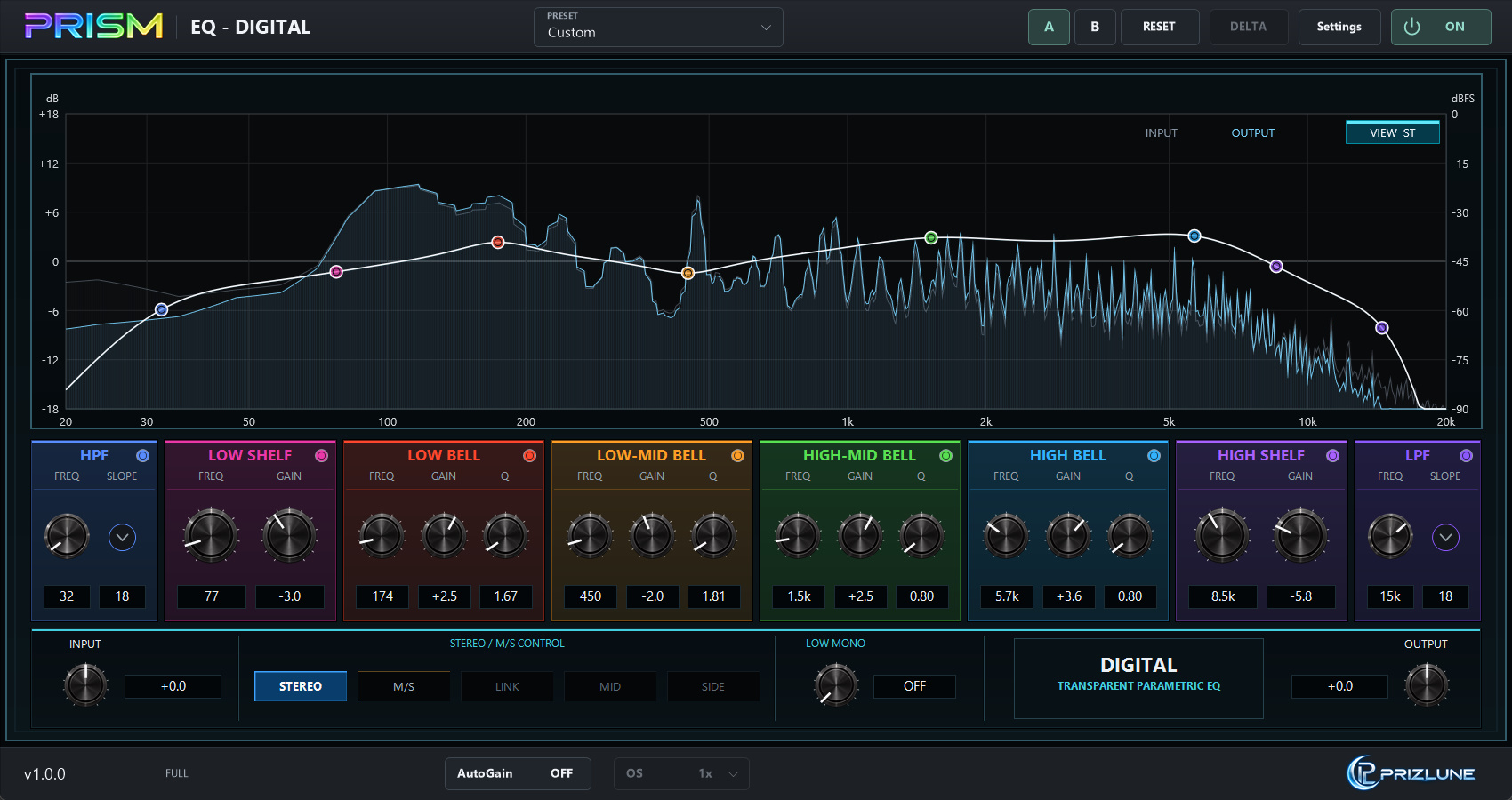Switch to M/S mode
This screenshot has width=1512, height=800.
(404, 686)
